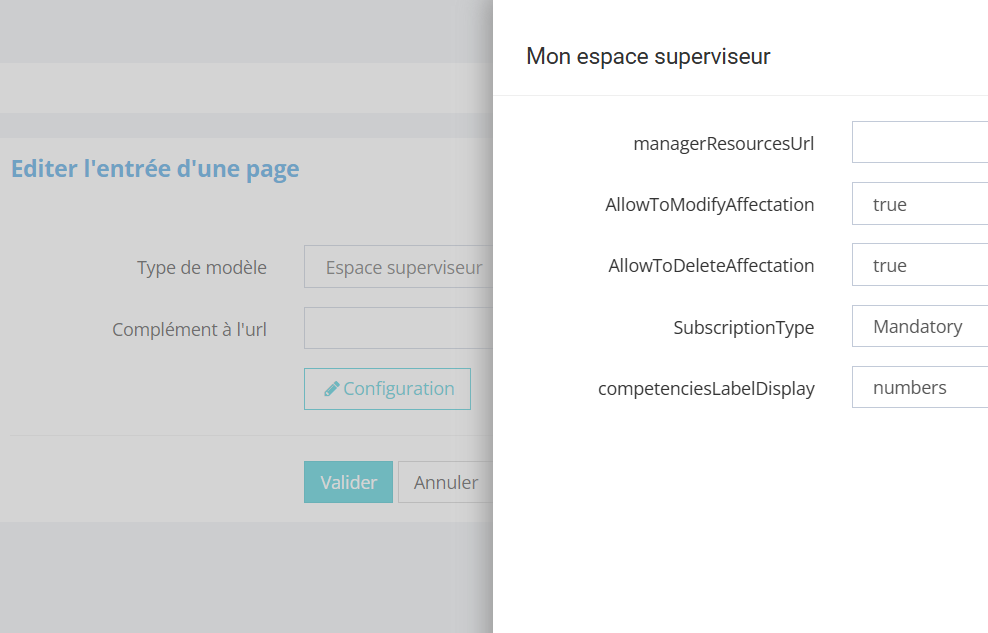The width and height of the screenshot is (988, 633).
Task: Select the AllowToDeleteAffectation value field
Action: click(x=920, y=265)
